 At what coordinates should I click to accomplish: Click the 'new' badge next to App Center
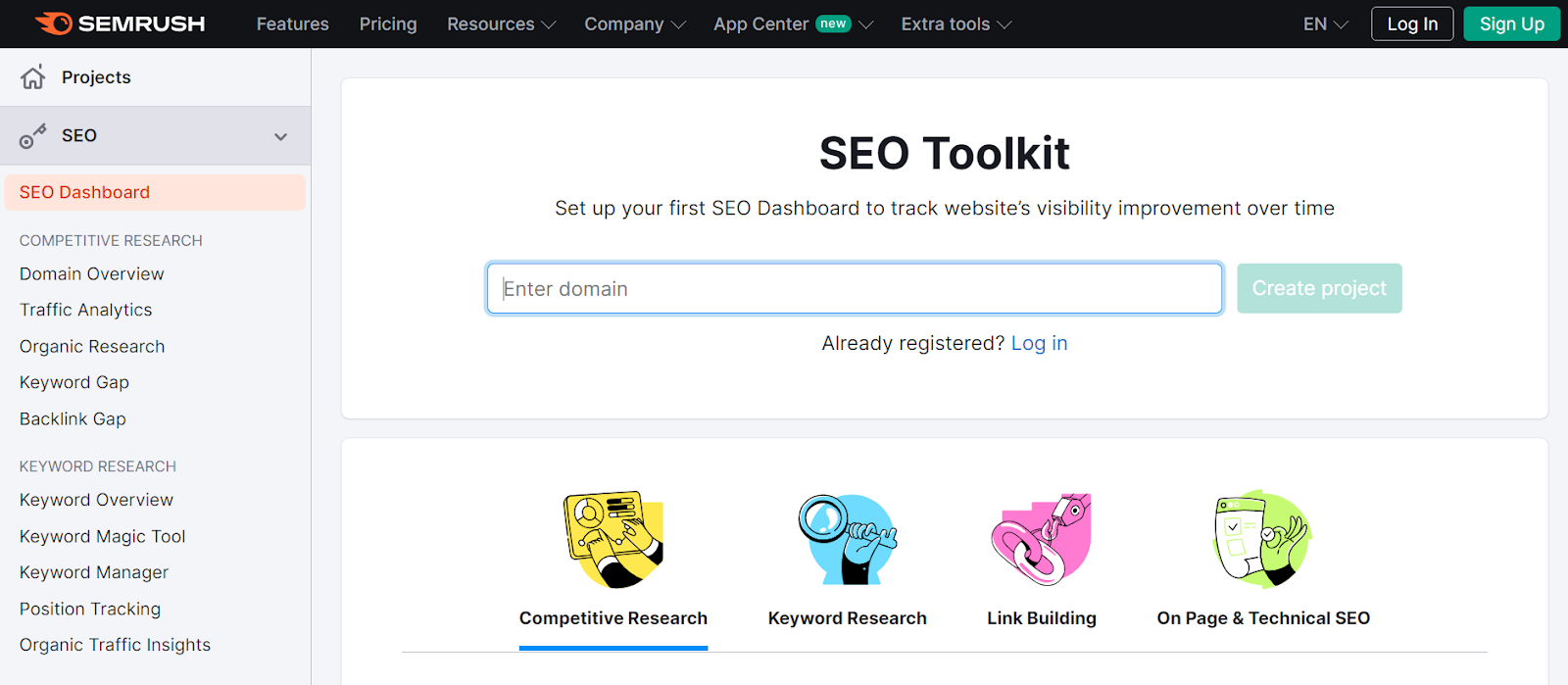[x=834, y=24]
